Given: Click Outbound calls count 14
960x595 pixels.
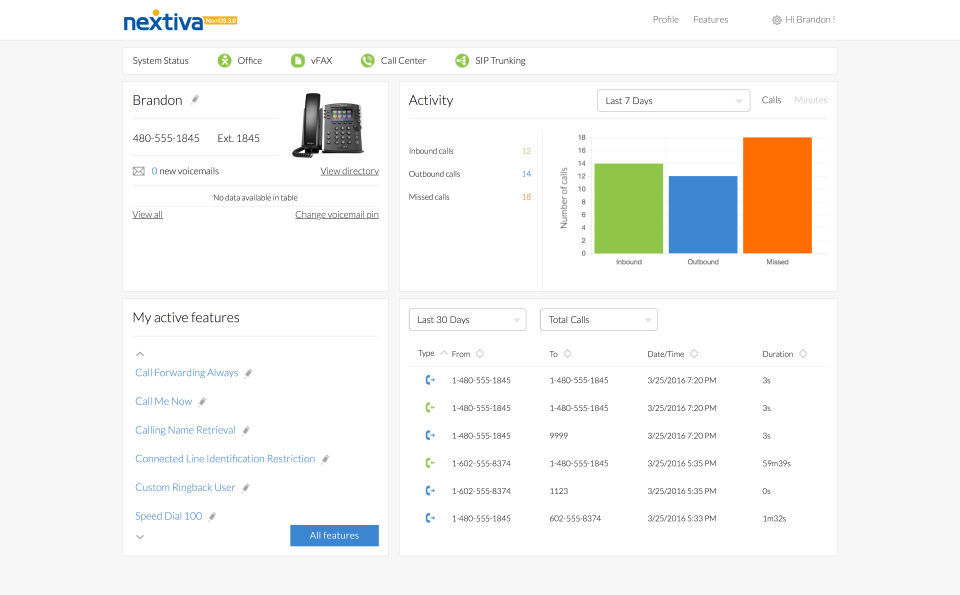Looking at the screenshot, I should coord(527,174).
